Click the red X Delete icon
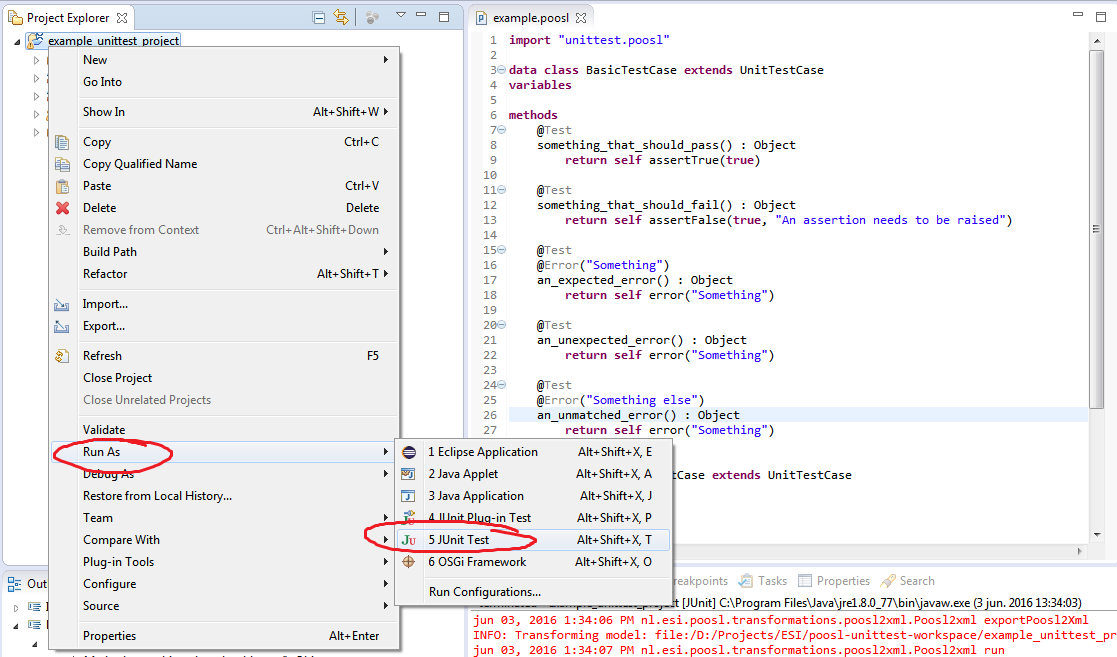 point(63,208)
